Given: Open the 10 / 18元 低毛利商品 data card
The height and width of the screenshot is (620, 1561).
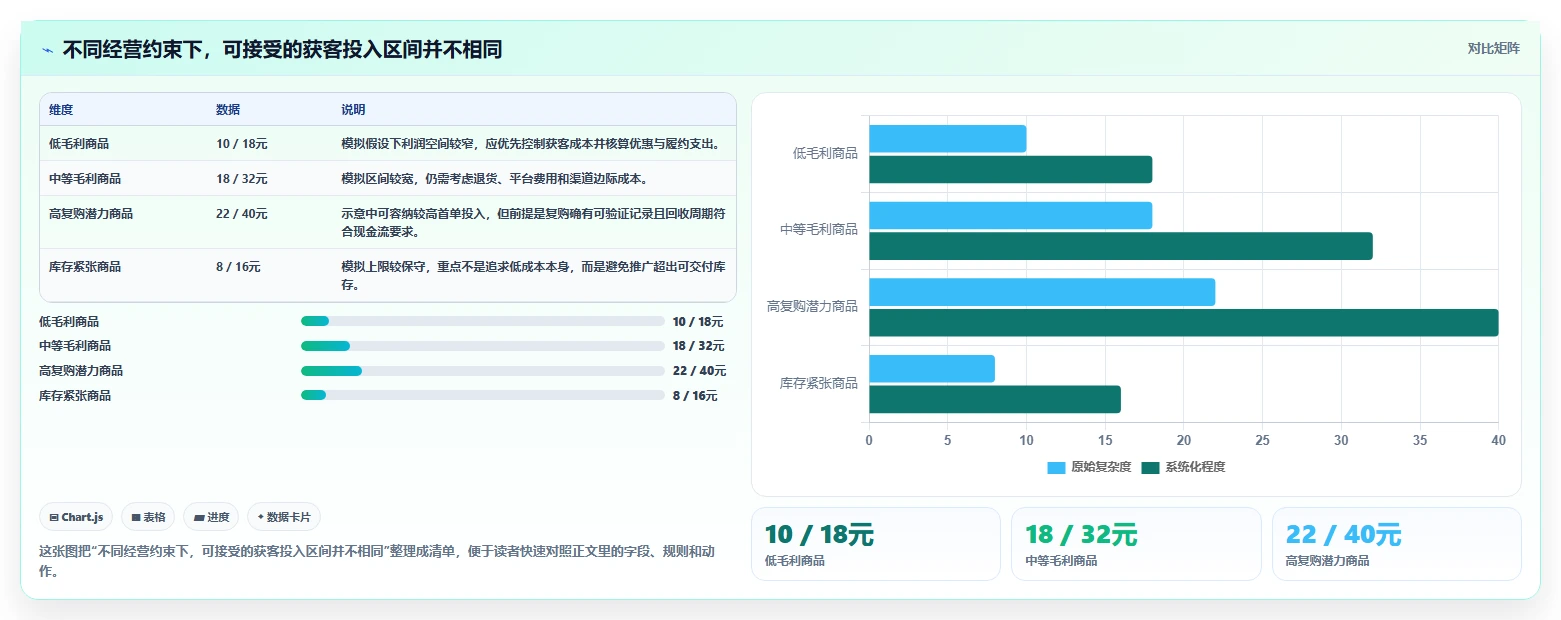Looking at the screenshot, I should (x=875, y=544).
